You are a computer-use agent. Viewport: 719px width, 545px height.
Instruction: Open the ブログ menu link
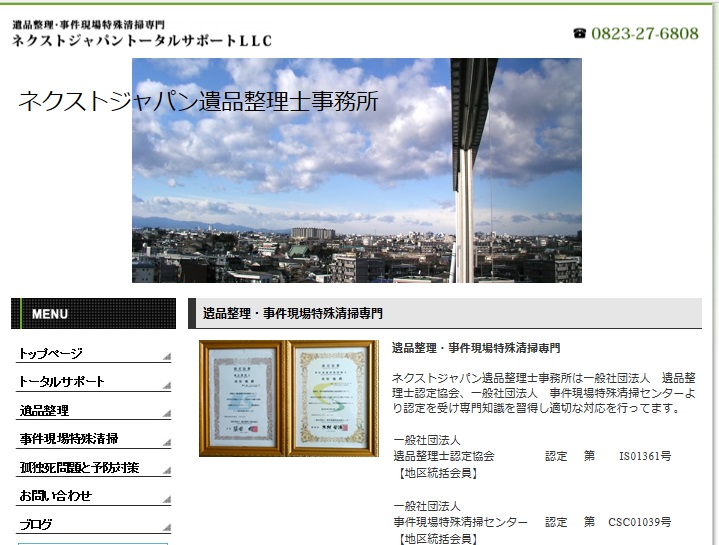point(36,524)
